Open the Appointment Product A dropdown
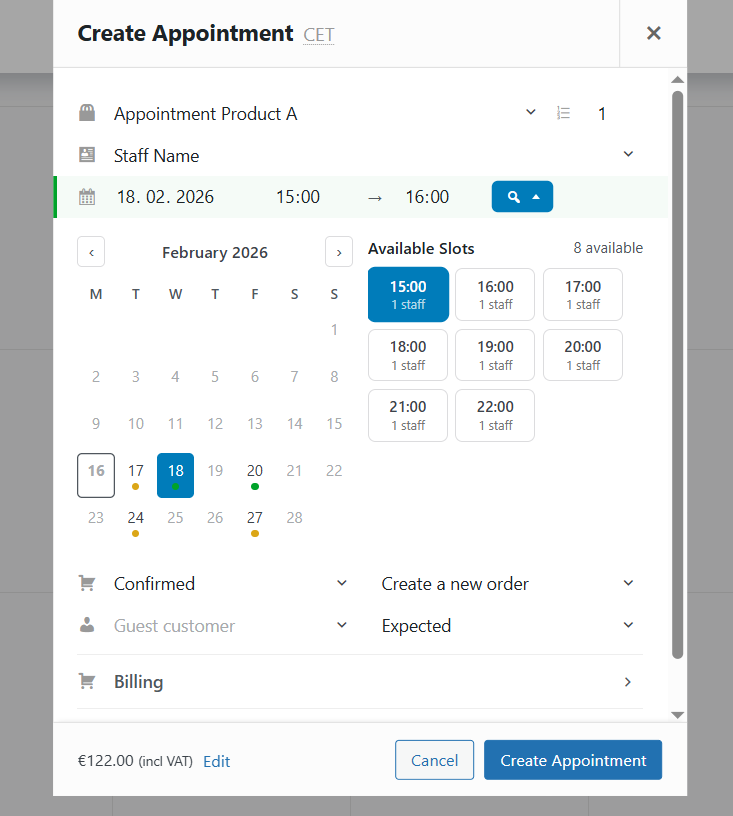Screen dimensions: 733x816 (x=530, y=113)
